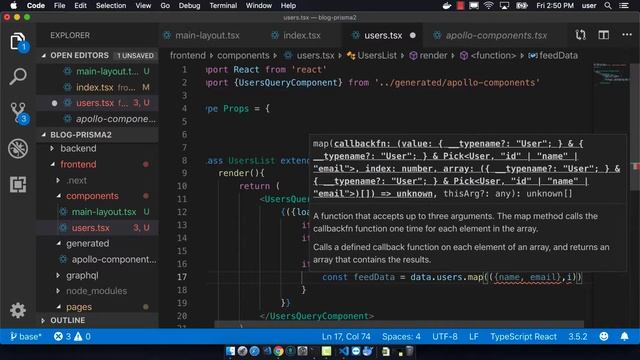The width and height of the screenshot is (640, 360).
Task: Click LF line ending in status bar
Action: point(473,337)
